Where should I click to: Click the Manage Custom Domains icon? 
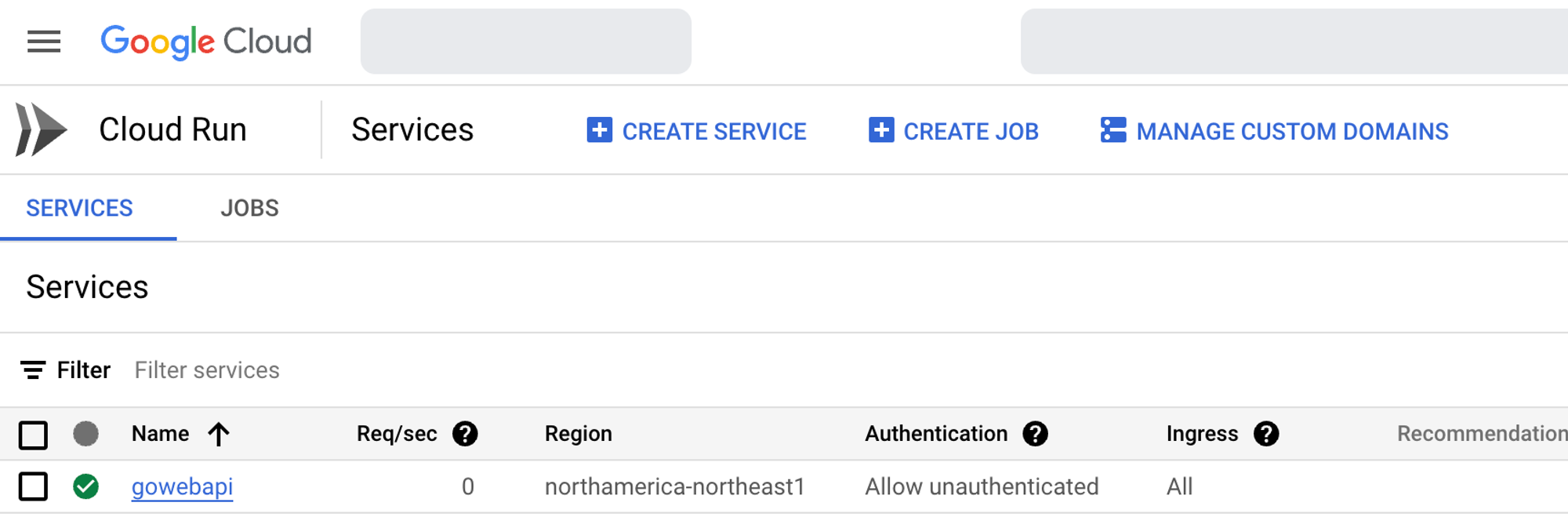(x=1113, y=130)
